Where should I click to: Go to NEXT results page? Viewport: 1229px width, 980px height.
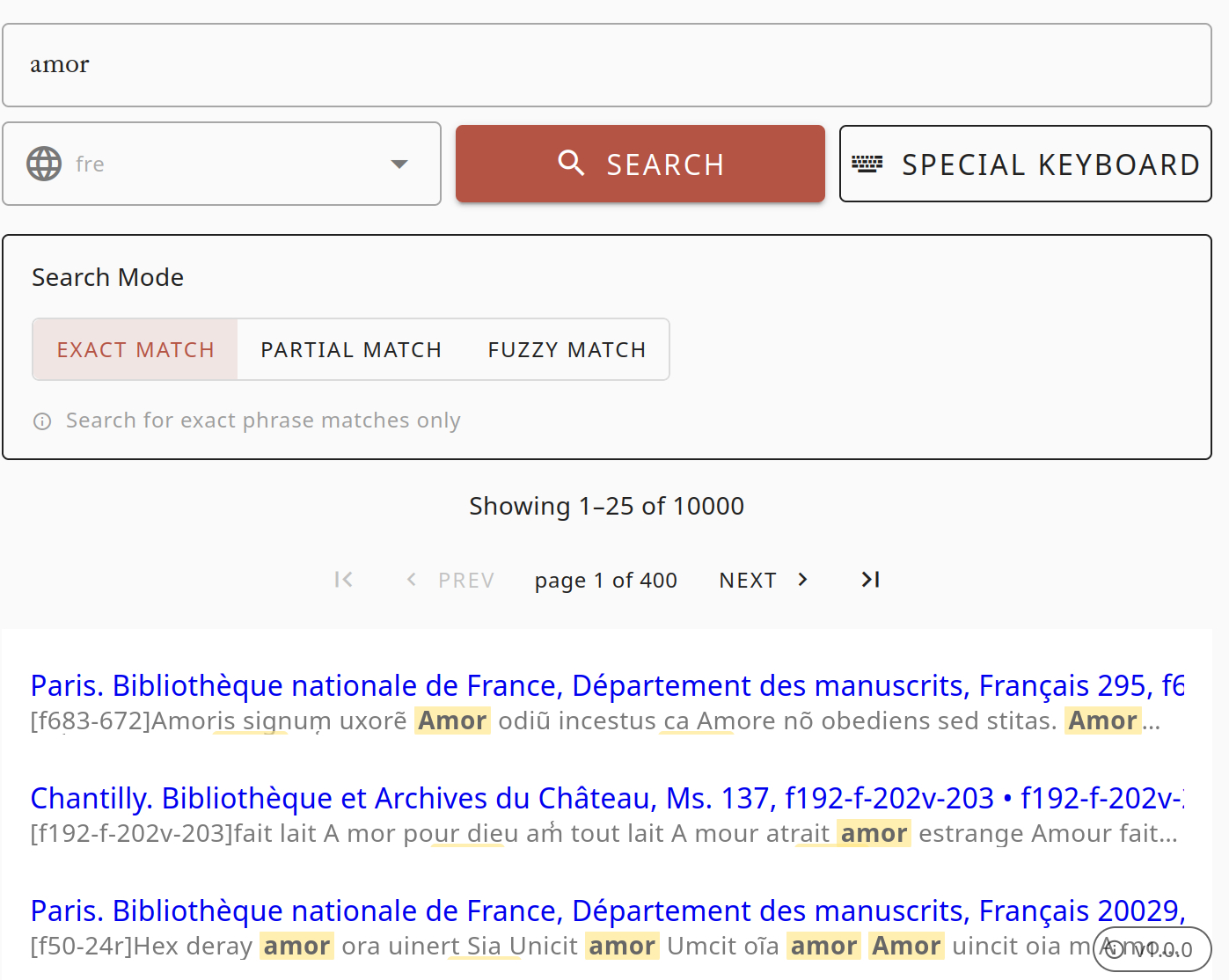pyautogui.click(x=748, y=580)
